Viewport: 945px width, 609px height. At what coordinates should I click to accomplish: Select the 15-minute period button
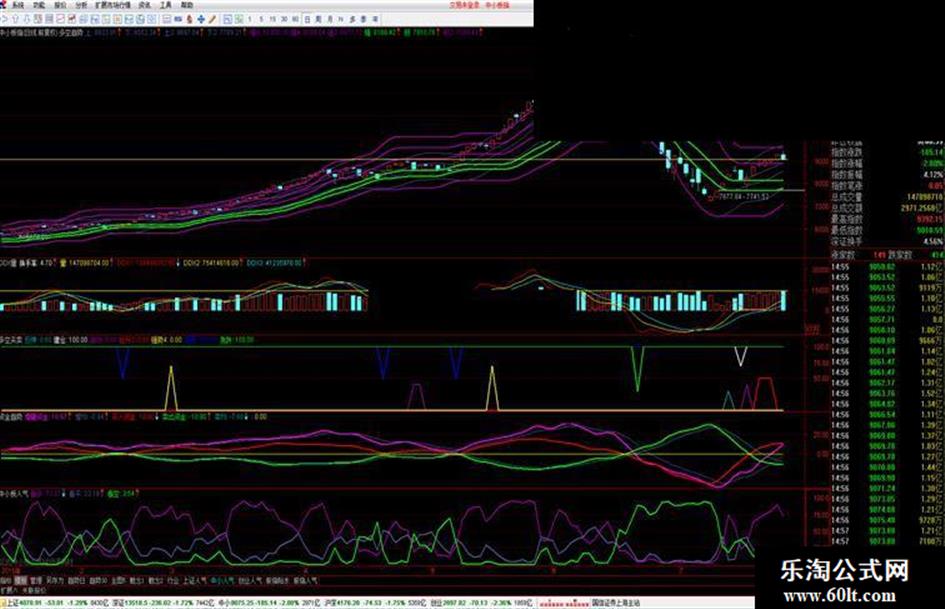(x=272, y=19)
